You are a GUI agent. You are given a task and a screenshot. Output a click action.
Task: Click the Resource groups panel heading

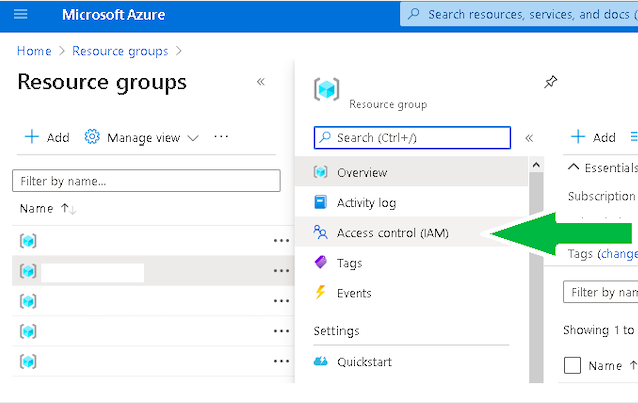(102, 83)
